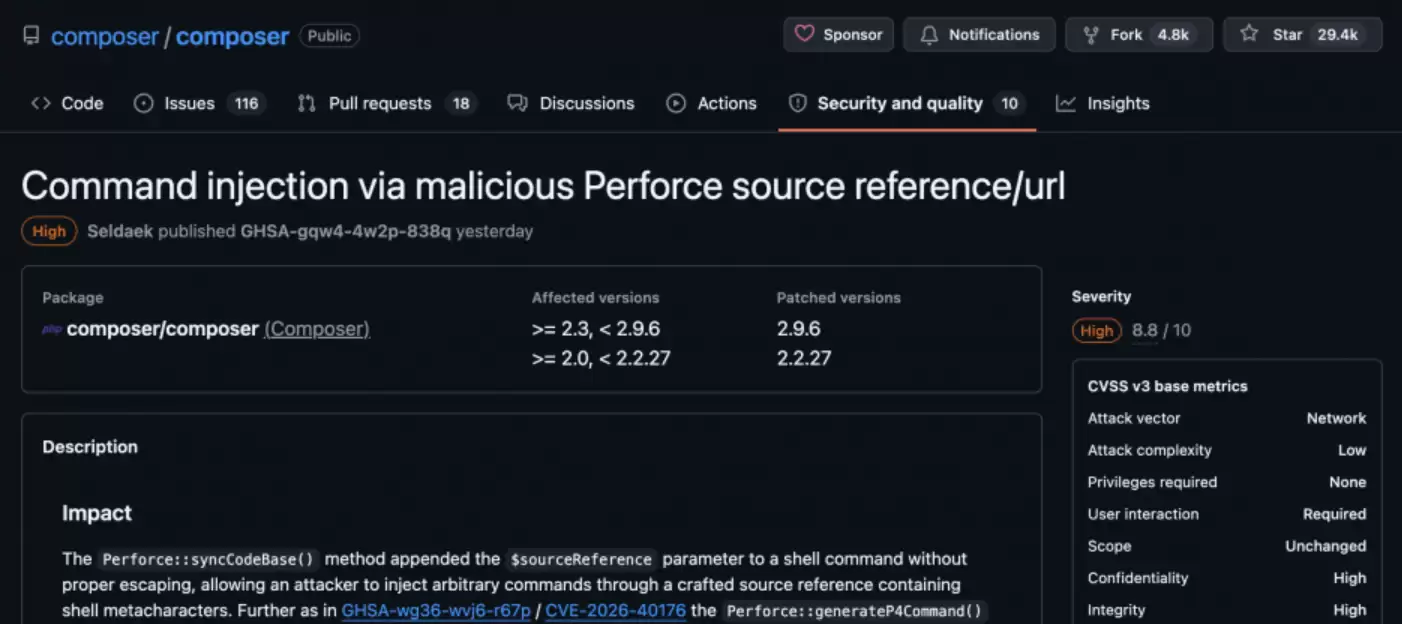Click the Fork button label
Viewport: 1402px width, 624px height.
pos(1126,34)
